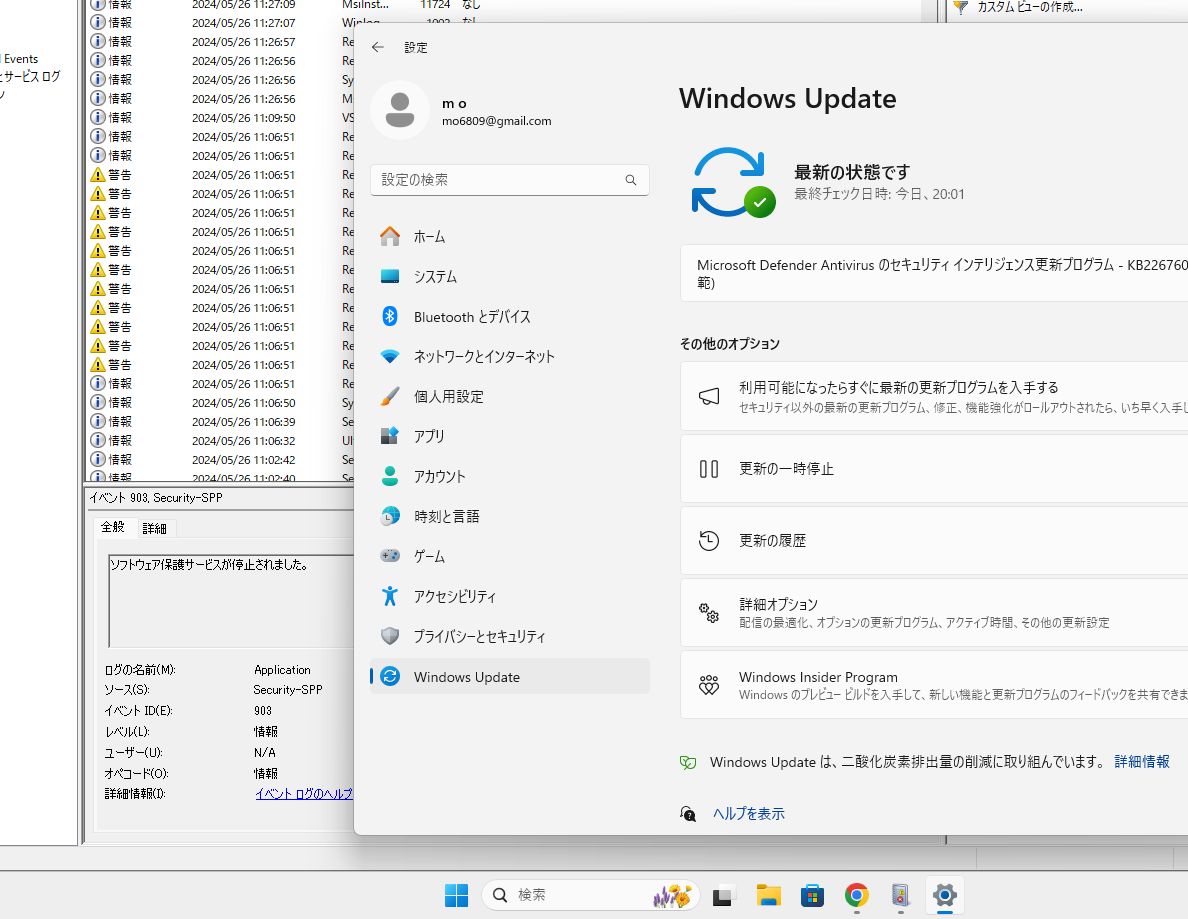Open the user profile avatar
This screenshot has height=919, width=1188.
click(400, 111)
